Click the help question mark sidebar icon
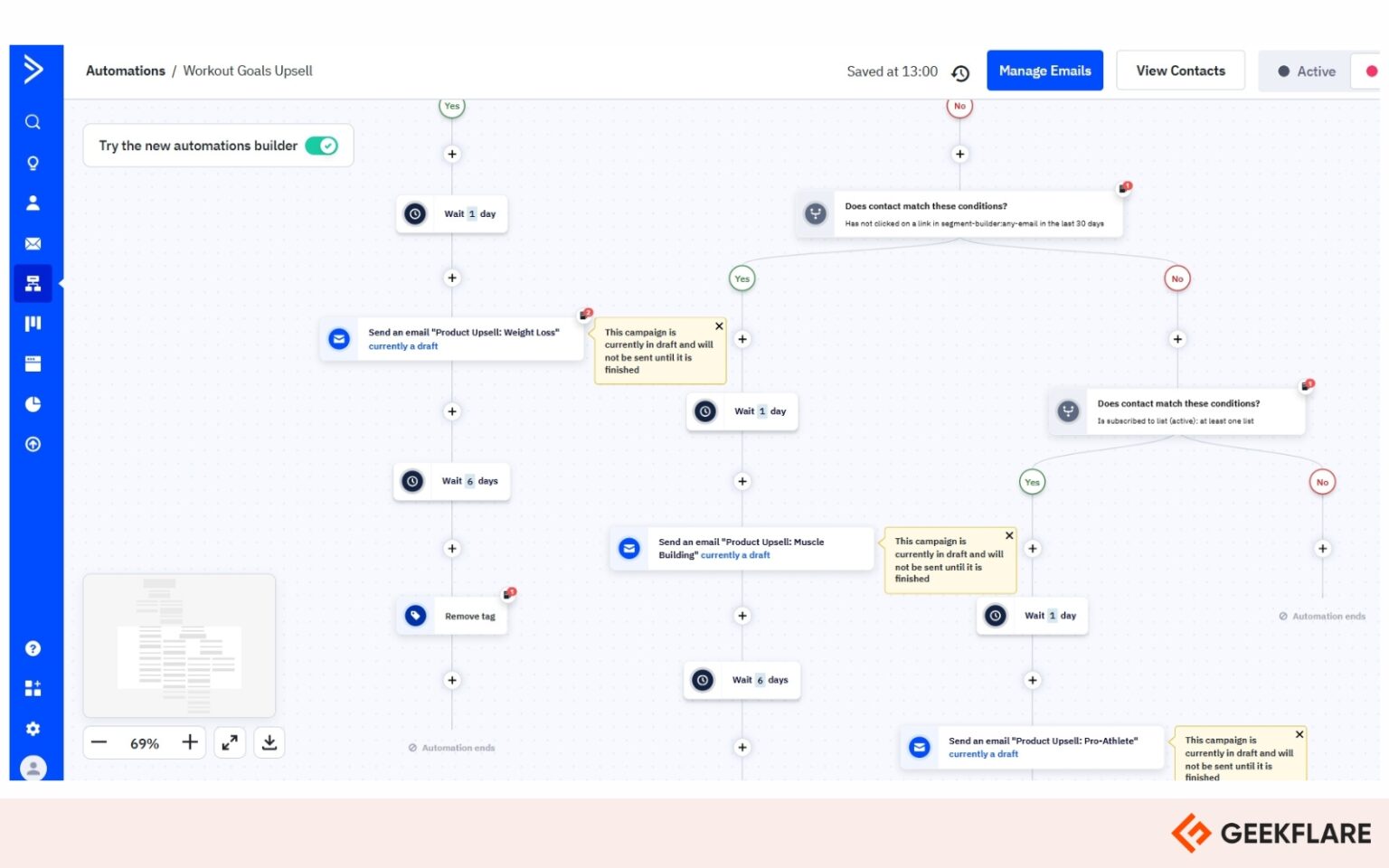The height and width of the screenshot is (868, 1389). (x=33, y=648)
